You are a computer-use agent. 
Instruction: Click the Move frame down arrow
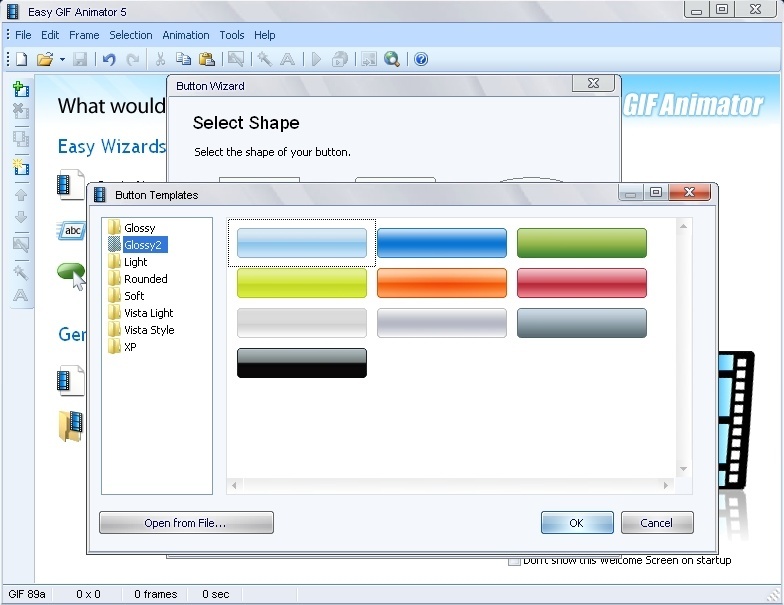pyautogui.click(x=21, y=217)
